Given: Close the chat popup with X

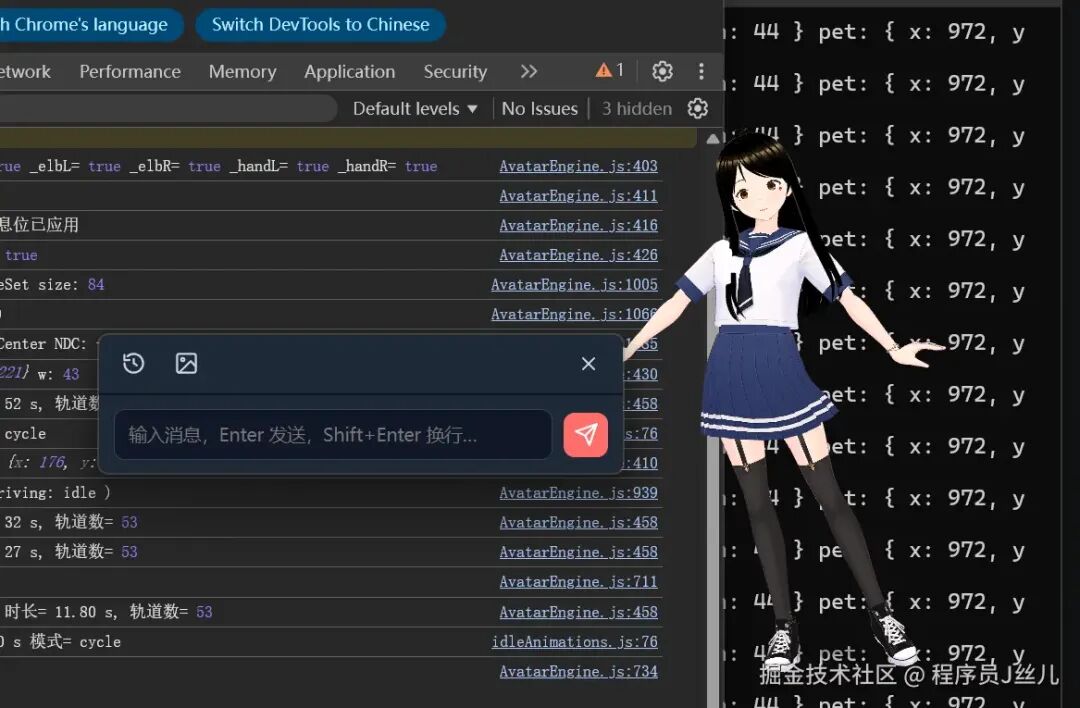Looking at the screenshot, I should click(x=588, y=364).
